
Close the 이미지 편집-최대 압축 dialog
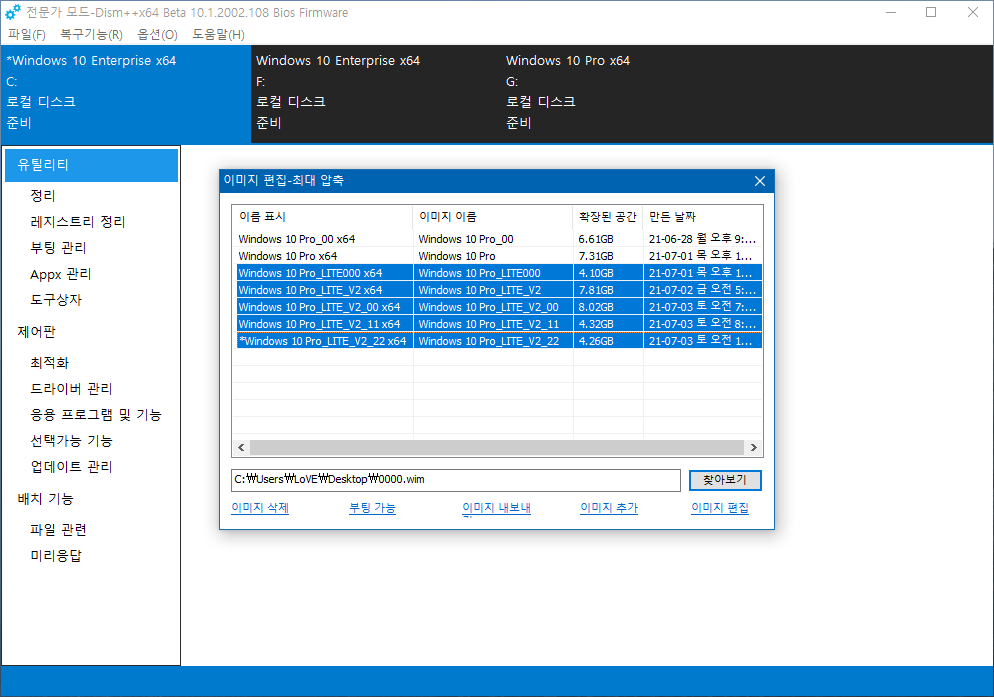(x=759, y=181)
